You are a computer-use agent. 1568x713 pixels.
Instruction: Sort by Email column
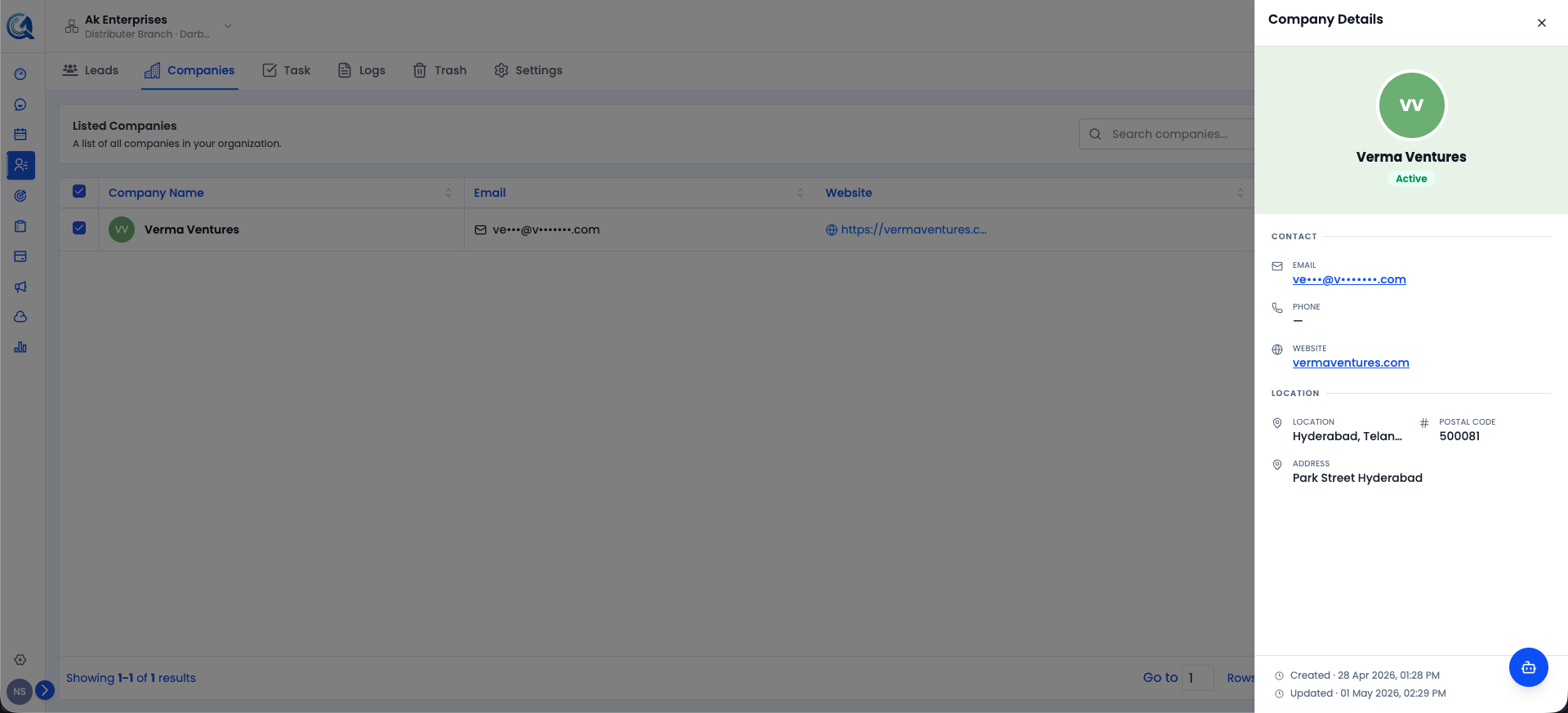[800, 193]
